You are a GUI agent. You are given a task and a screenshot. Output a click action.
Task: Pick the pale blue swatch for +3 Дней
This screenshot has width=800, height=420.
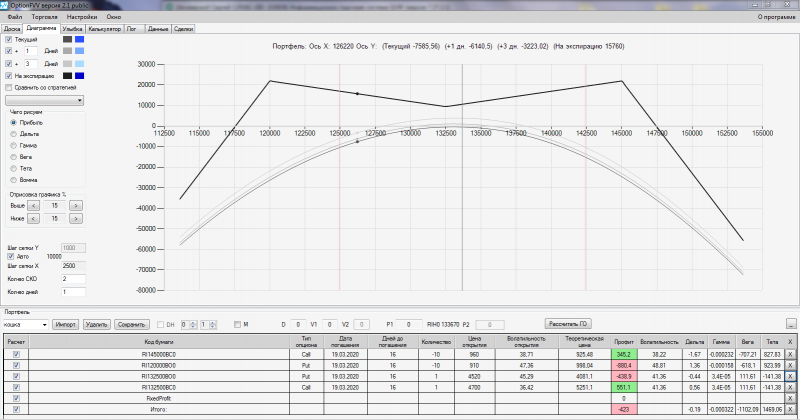point(80,64)
